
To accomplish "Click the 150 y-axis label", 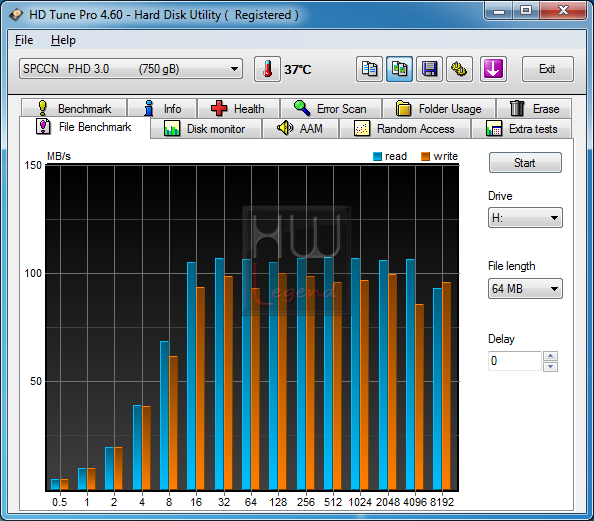I will (x=33, y=165).
